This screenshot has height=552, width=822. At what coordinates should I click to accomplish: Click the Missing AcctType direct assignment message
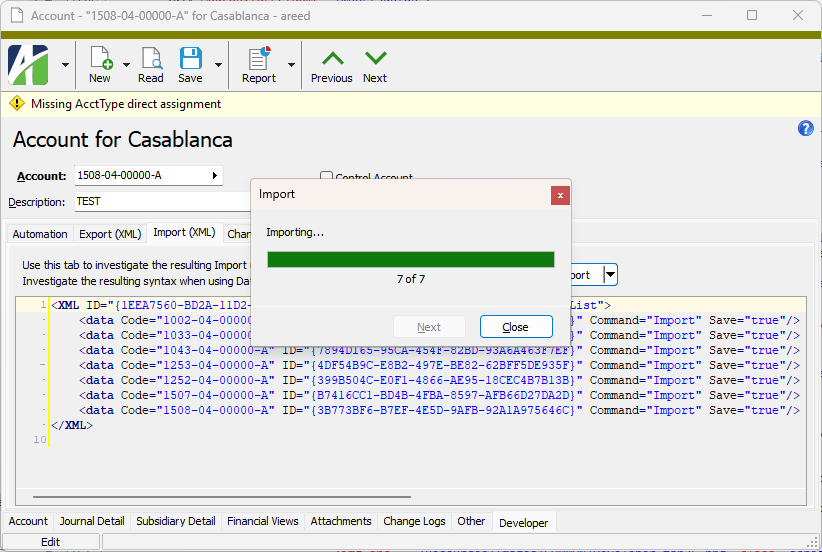(x=126, y=104)
